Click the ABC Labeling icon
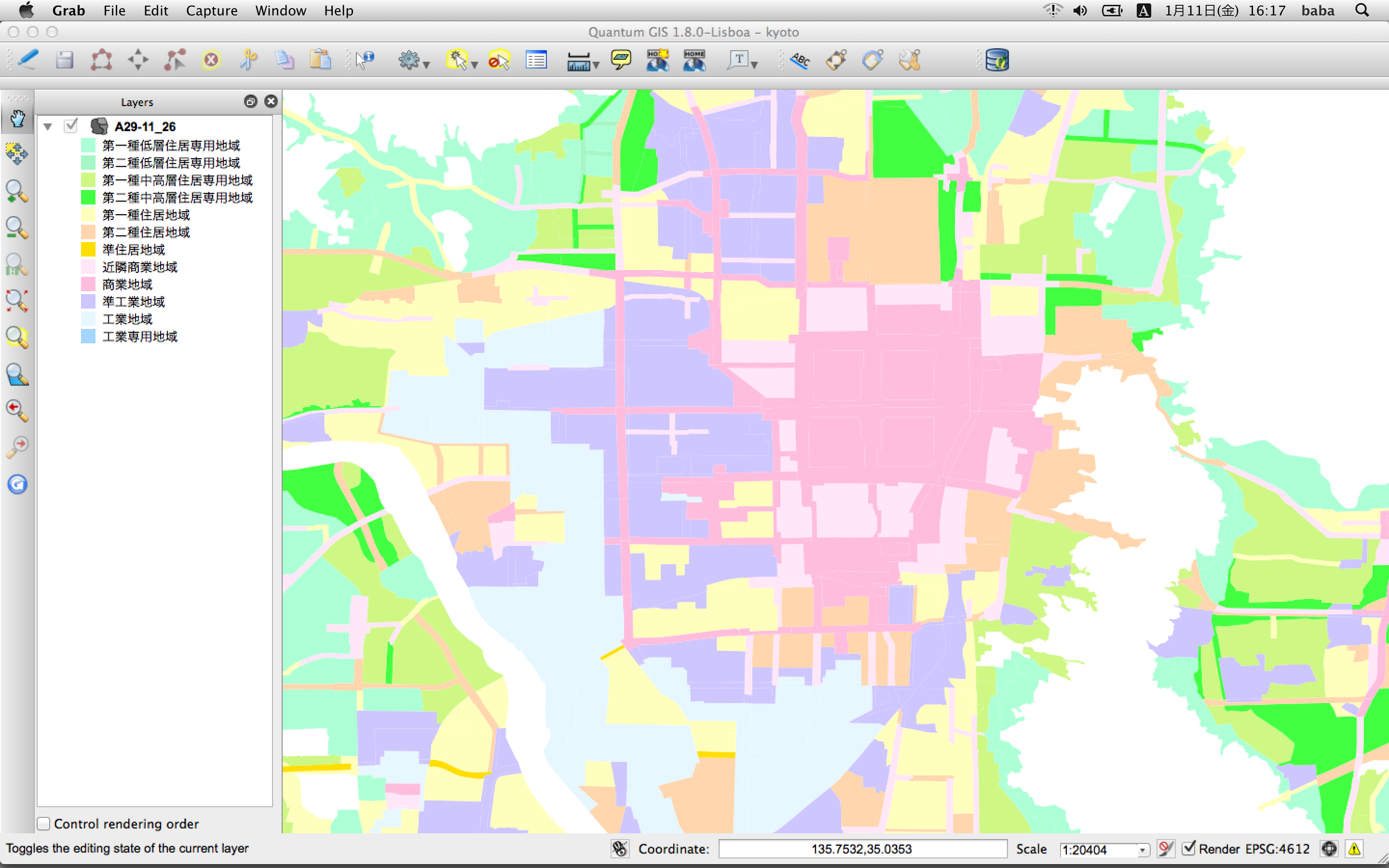The width and height of the screenshot is (1389, 868). [x=800, y=60]
